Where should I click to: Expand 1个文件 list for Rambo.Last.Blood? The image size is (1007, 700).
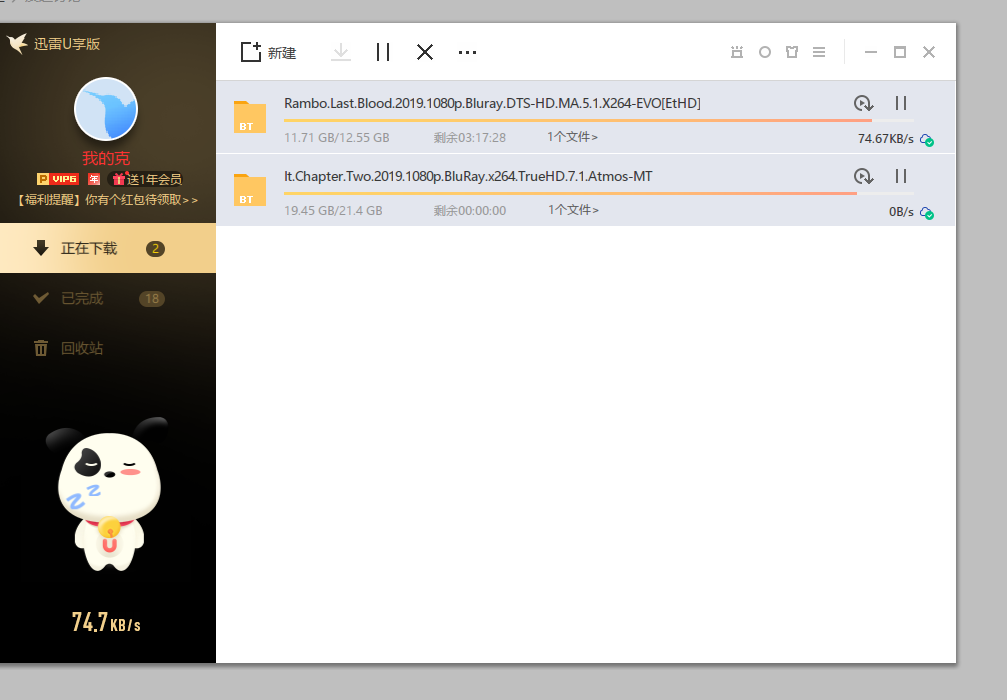[573, 137]
